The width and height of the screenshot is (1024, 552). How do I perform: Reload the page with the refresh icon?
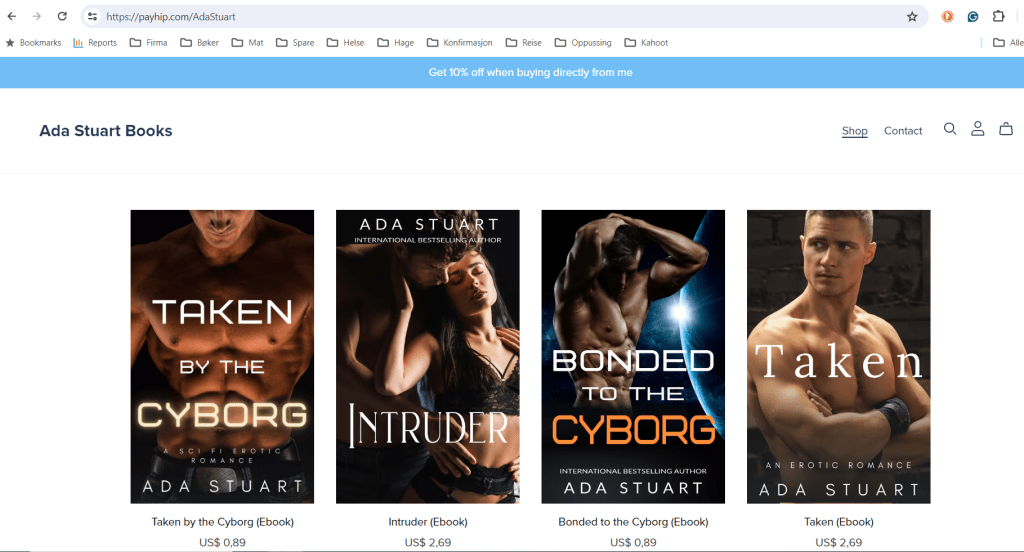tap(62, 17)
